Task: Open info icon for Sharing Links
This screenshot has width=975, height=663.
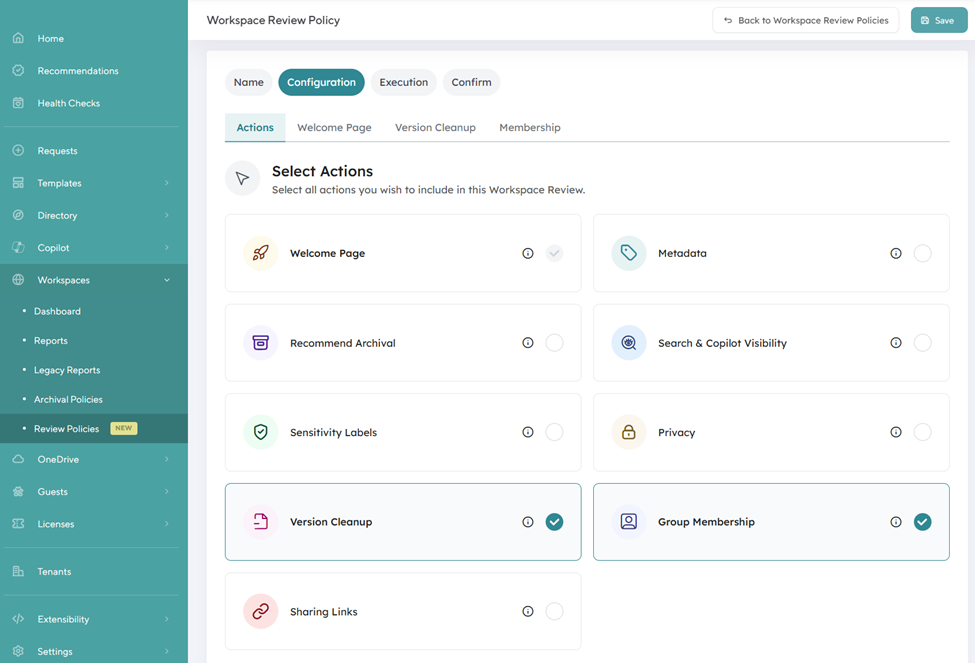Action: [528, 611]
